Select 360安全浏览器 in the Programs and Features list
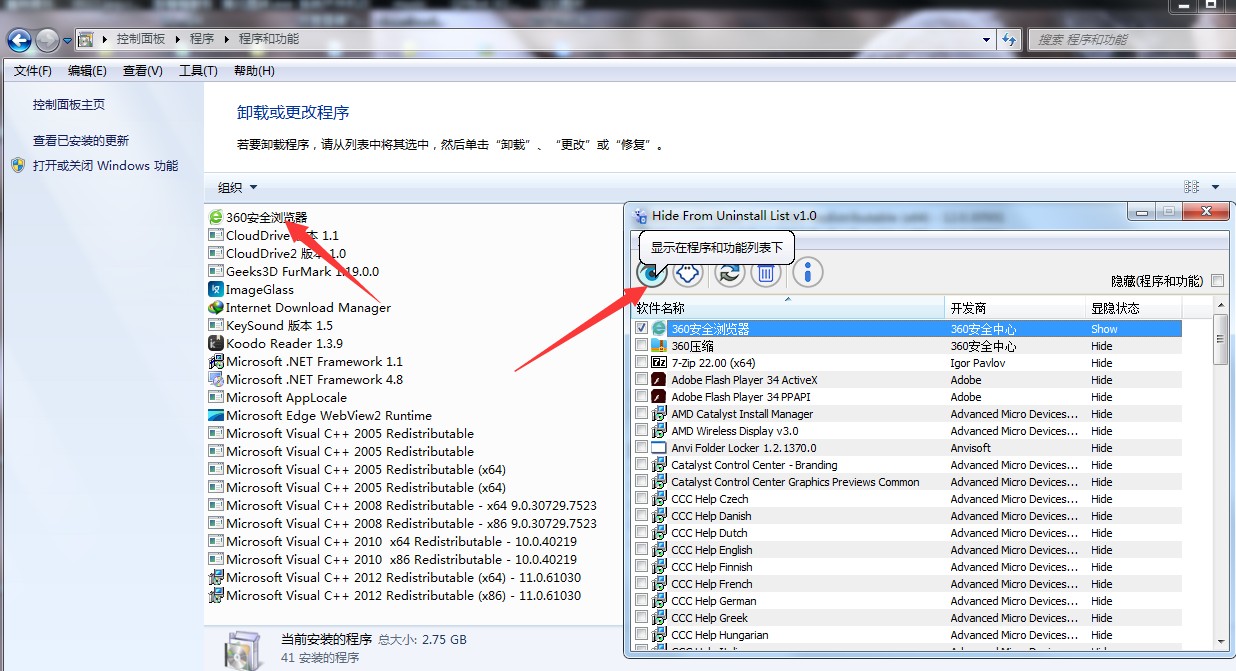This screenshot has width=1236, height=671. pos(257,217)
